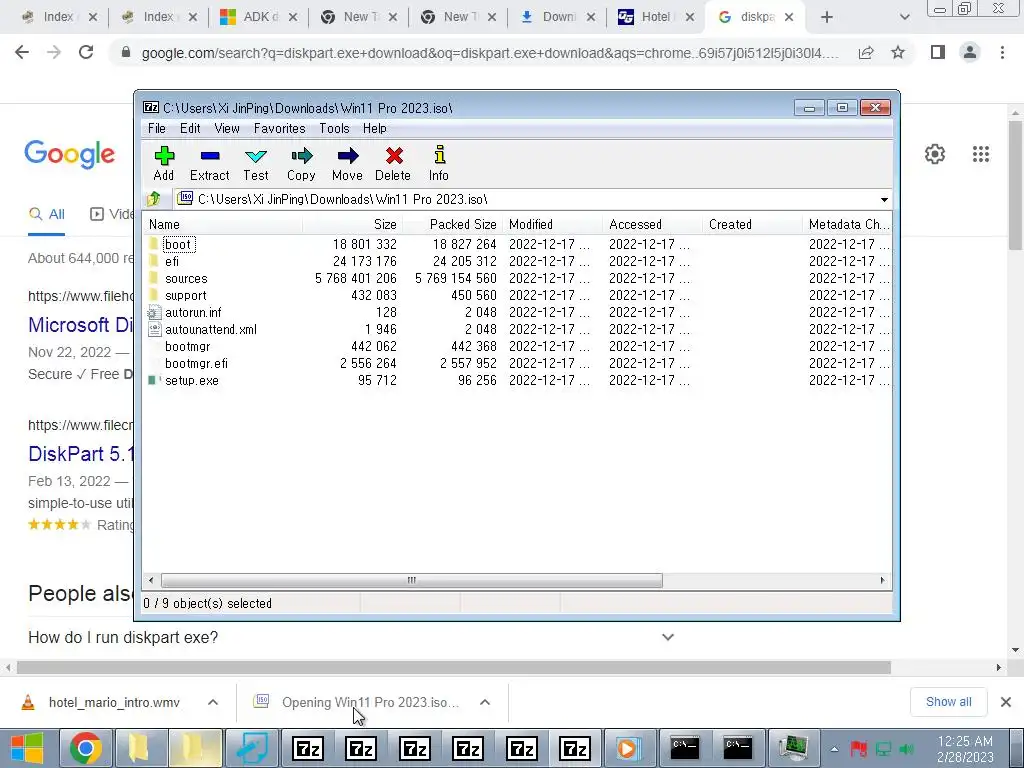This screenshot has height=768, width=1024.
Task: Open the Help menu in 7-Zip
Action: pos(375,129)
